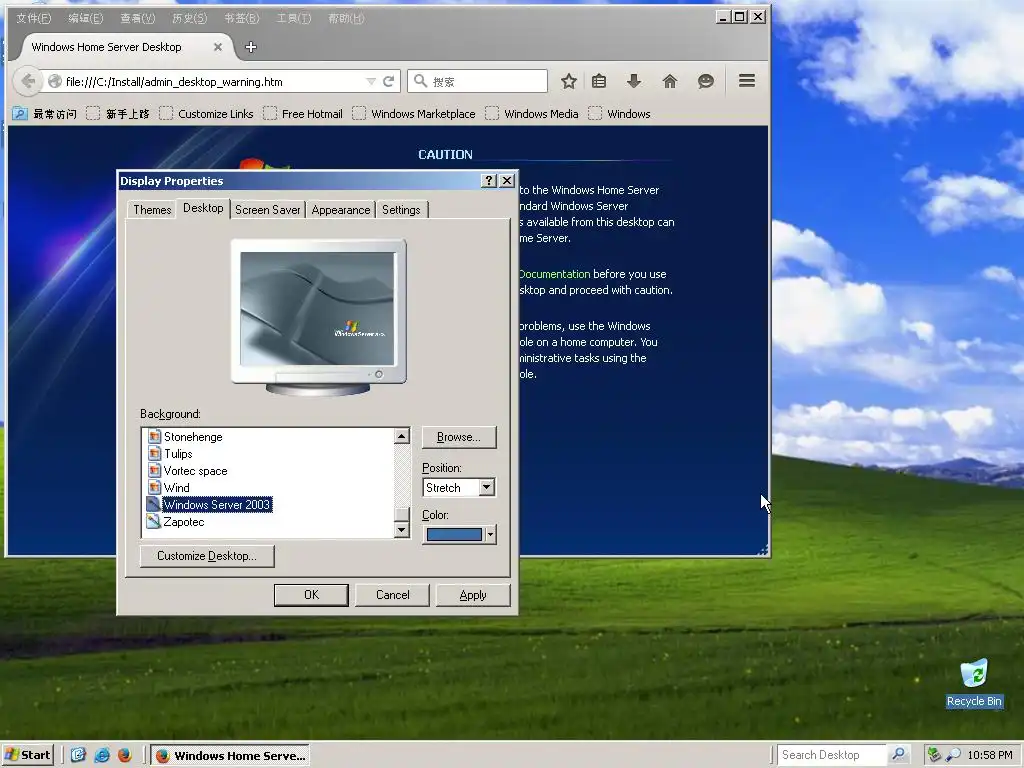This screenshot has height=768, width=1024.
Task: Open the Firefox hamburger menu
Action: pyautogui.click(x=747, y=80)
